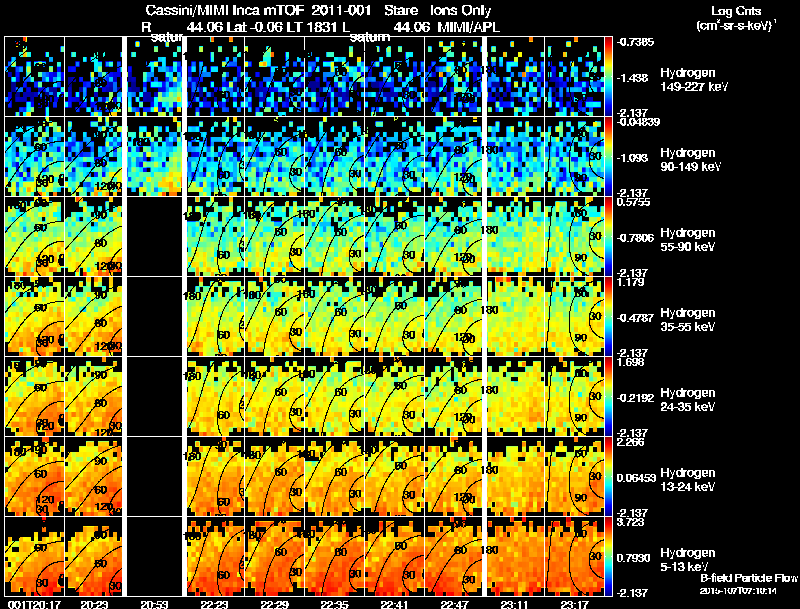
Task: Click the '2015-107T07:10:14' creation timestamp
Action: pos(738,591)
